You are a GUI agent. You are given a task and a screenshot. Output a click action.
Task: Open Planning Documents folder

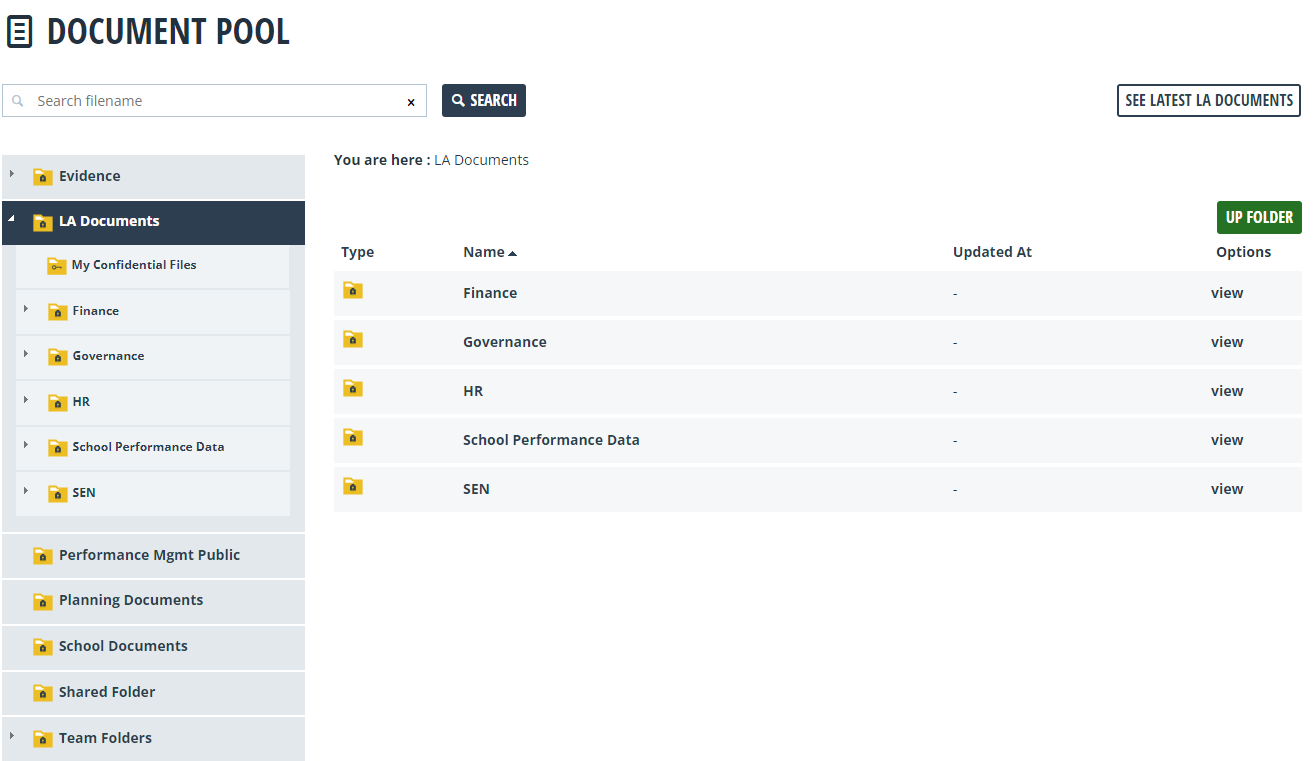tap(153, 601)
